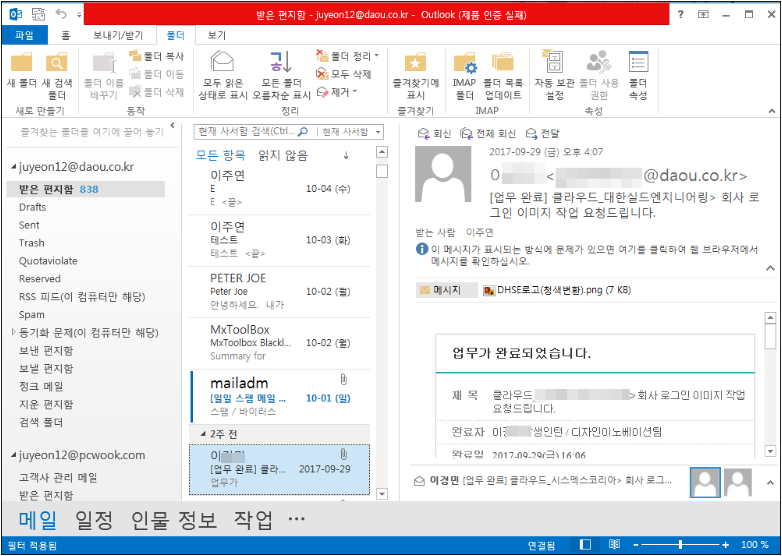Collapse the folder pane with left chevron

[173, 126]
